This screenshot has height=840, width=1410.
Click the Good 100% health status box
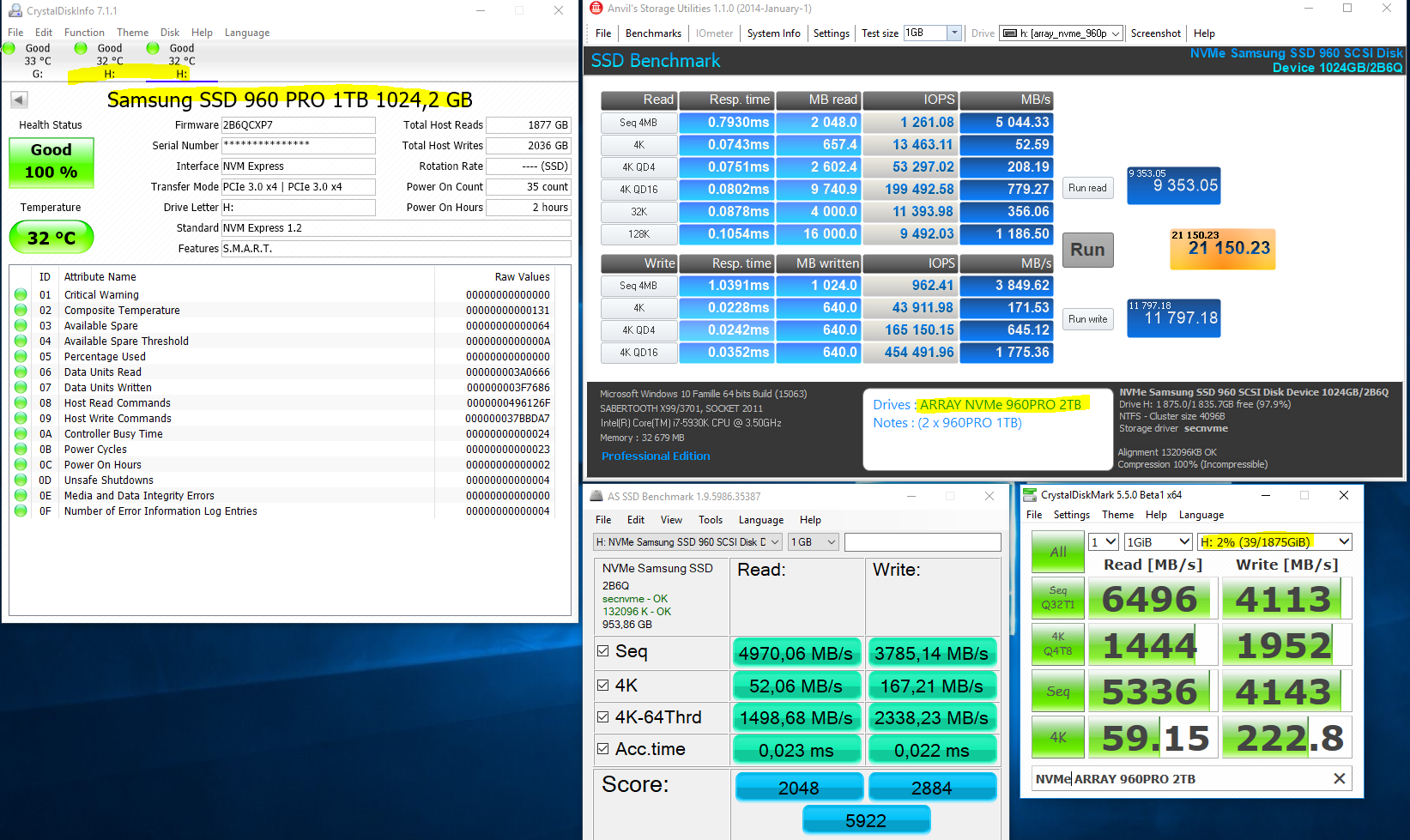click(51, 161)
